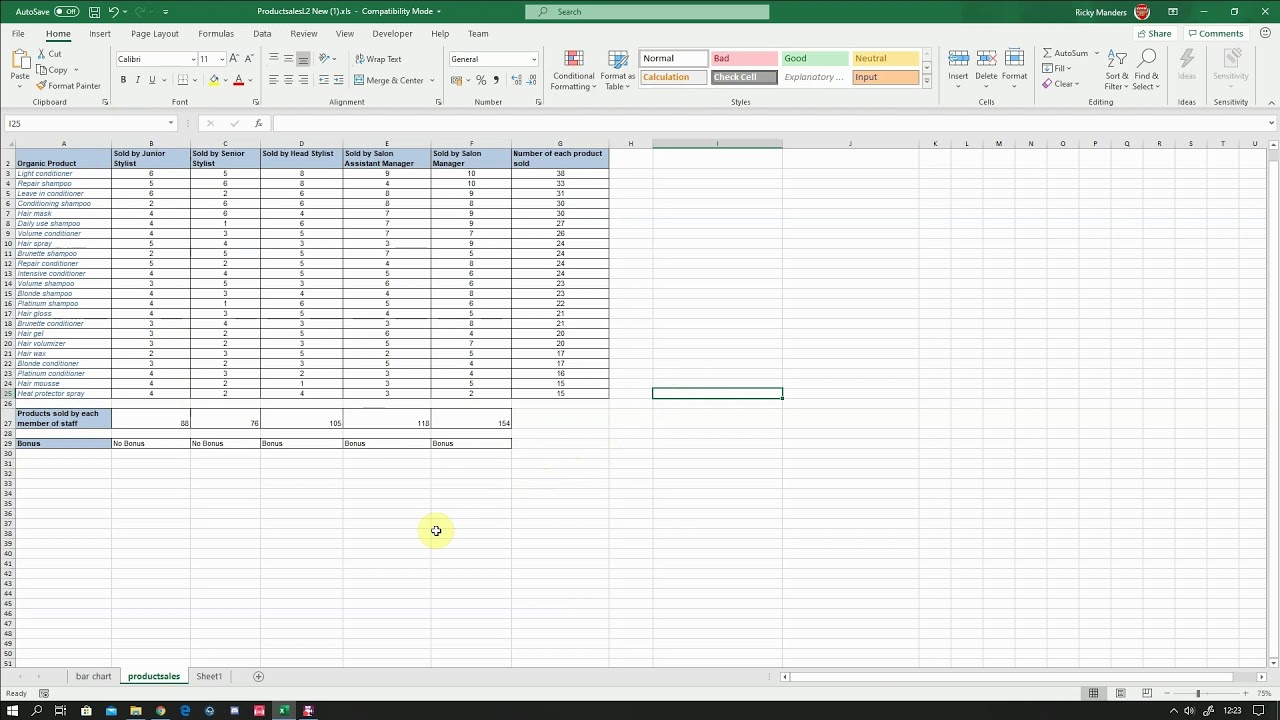This screenshot has height=720, width=1280.
Task: Expand the cell styles gallery
Action: [927, 82]
